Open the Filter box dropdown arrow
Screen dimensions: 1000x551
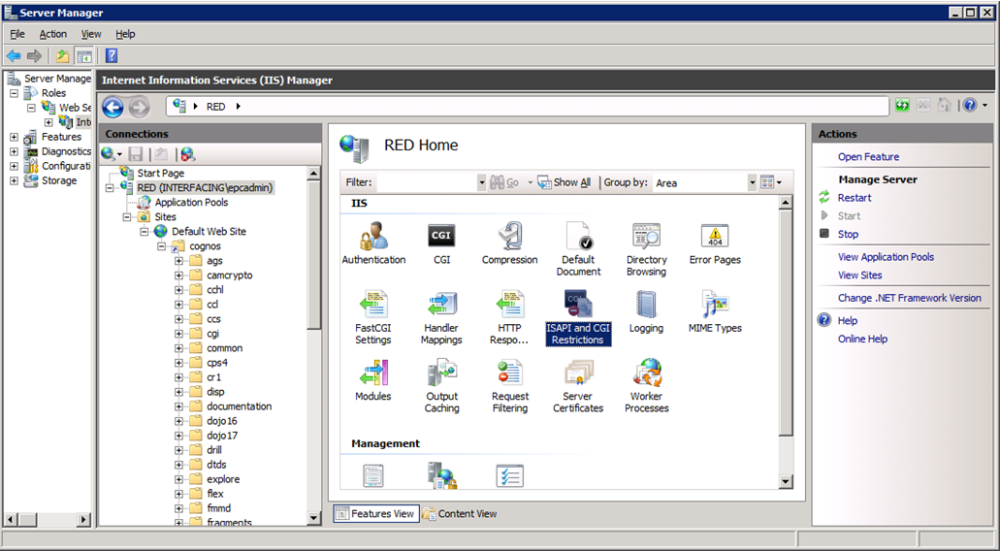click(x=482, y=183)
